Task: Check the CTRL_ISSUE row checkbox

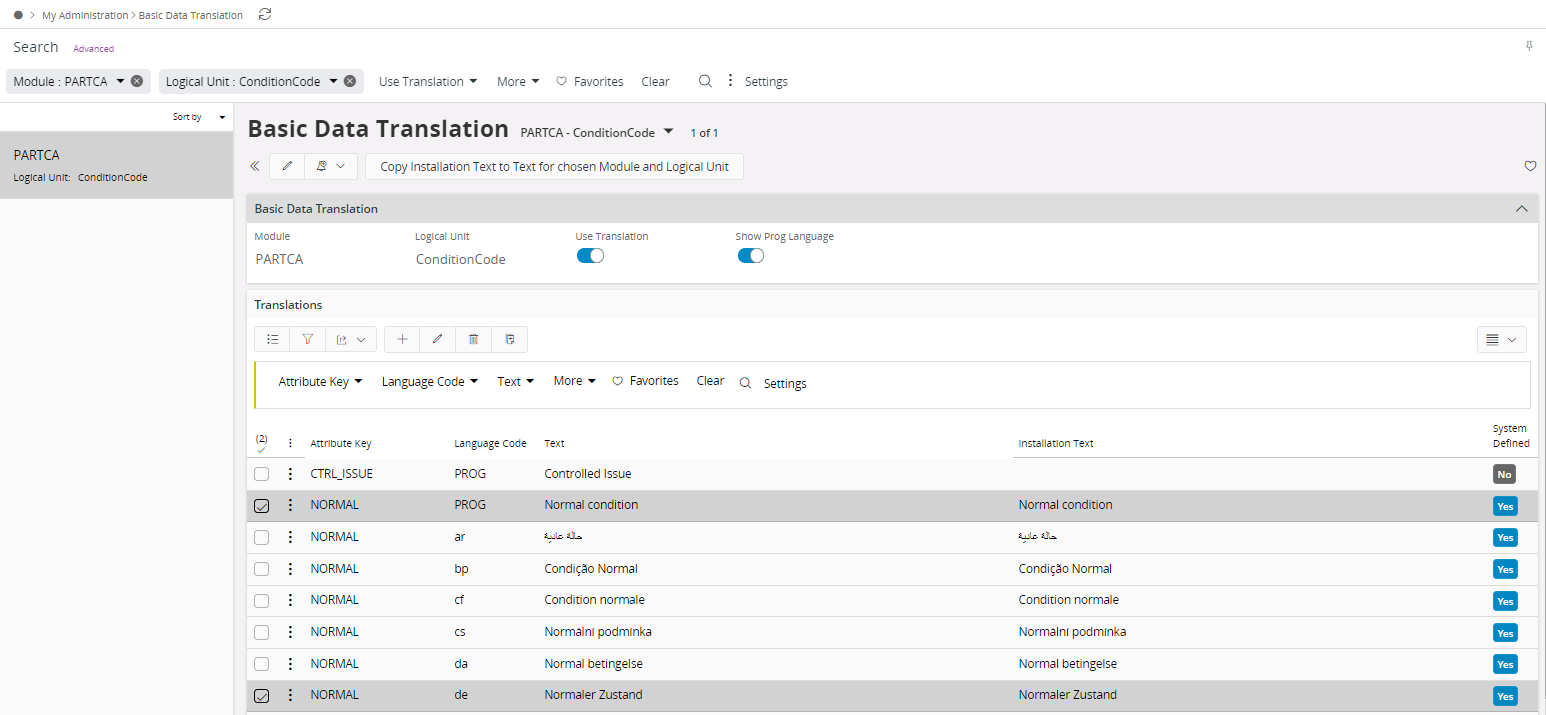Action: pos(261,474)
